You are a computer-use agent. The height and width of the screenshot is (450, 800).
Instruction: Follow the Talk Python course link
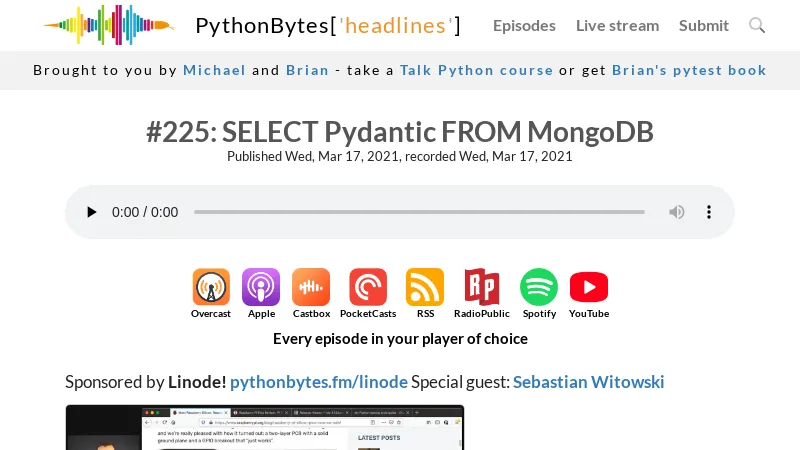pyautogui.click(x=477, y=70)
